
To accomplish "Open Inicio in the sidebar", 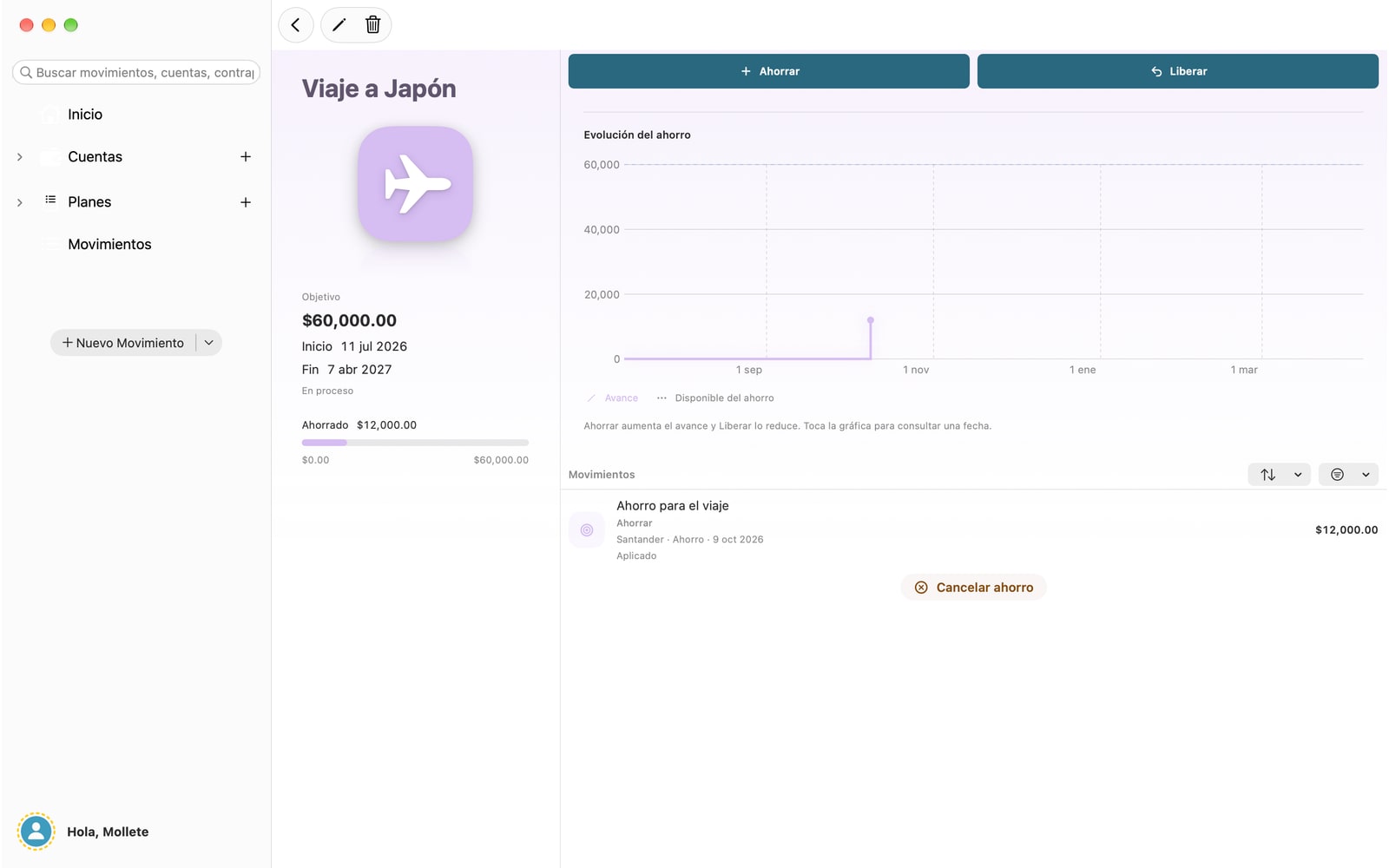I will [x=85, y=115].
